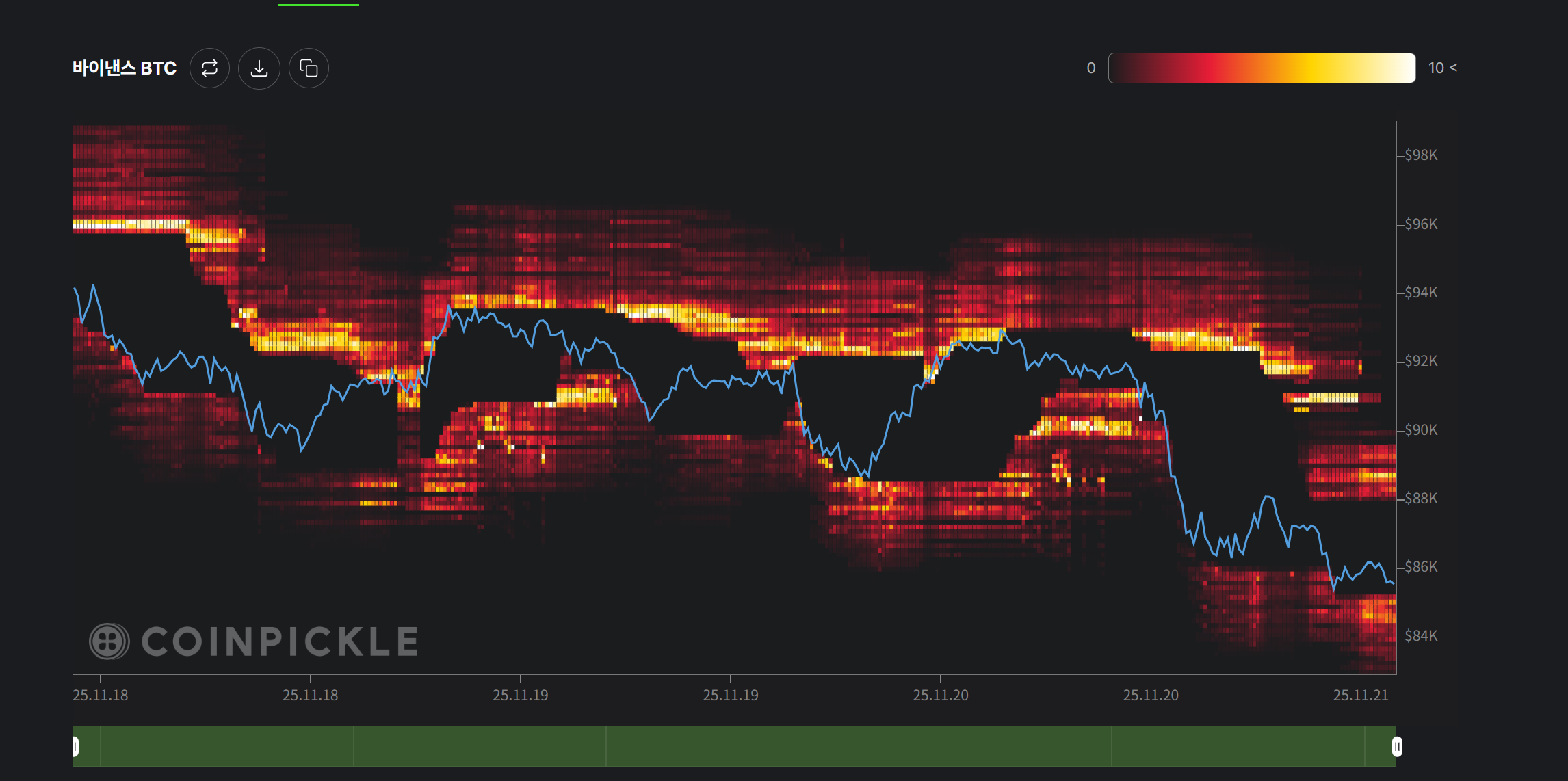Grab the right range slider handle
Screen dimensions: 1568x781
[1397, 746]
